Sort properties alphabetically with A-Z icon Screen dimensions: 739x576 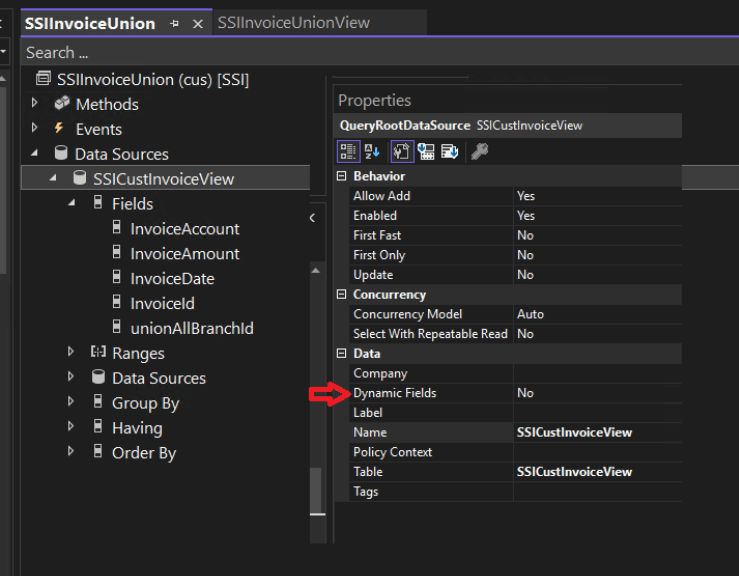[x=371, y=151]
